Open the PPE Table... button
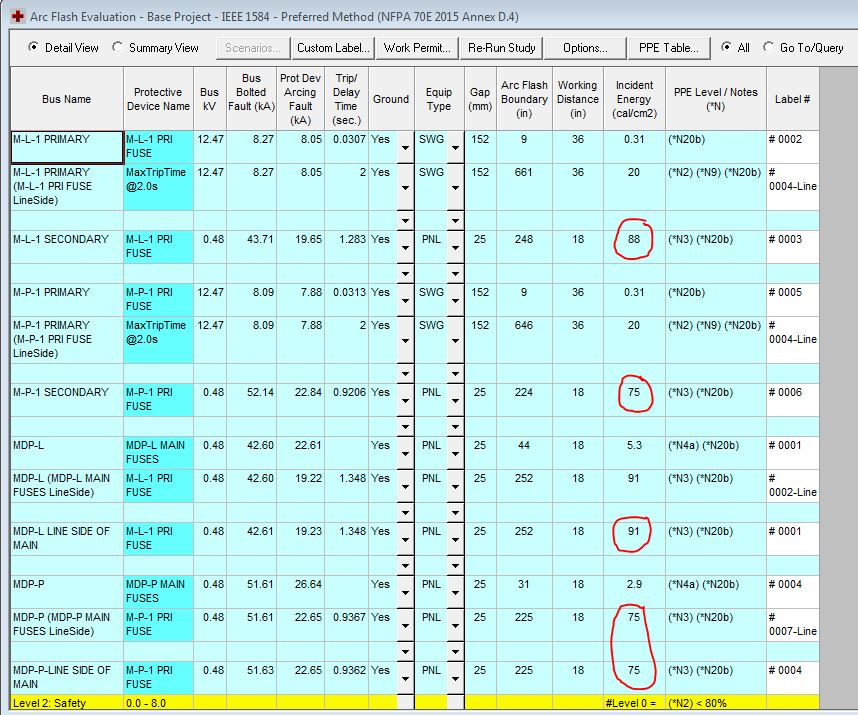858x715 pixels. 669,48
